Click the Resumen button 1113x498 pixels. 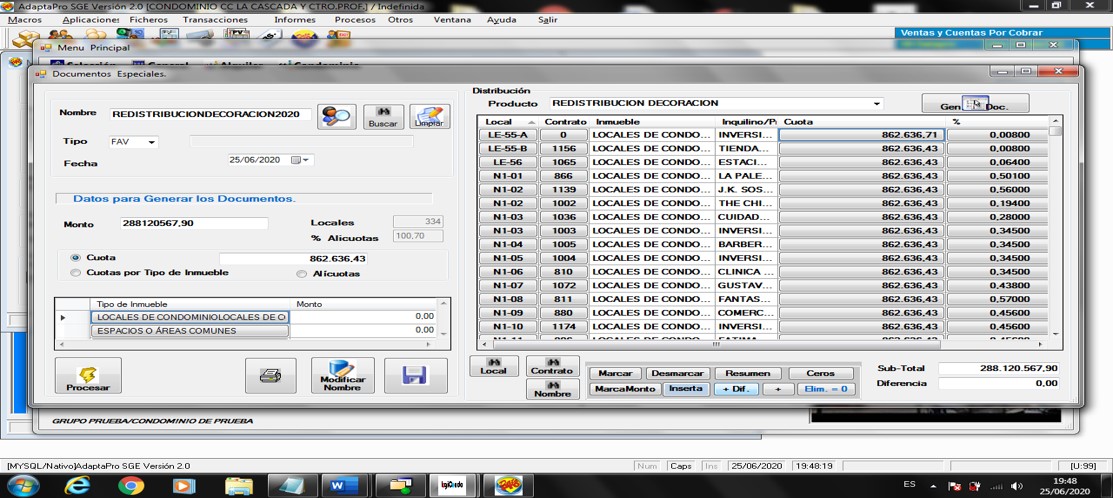click(747, 373)
